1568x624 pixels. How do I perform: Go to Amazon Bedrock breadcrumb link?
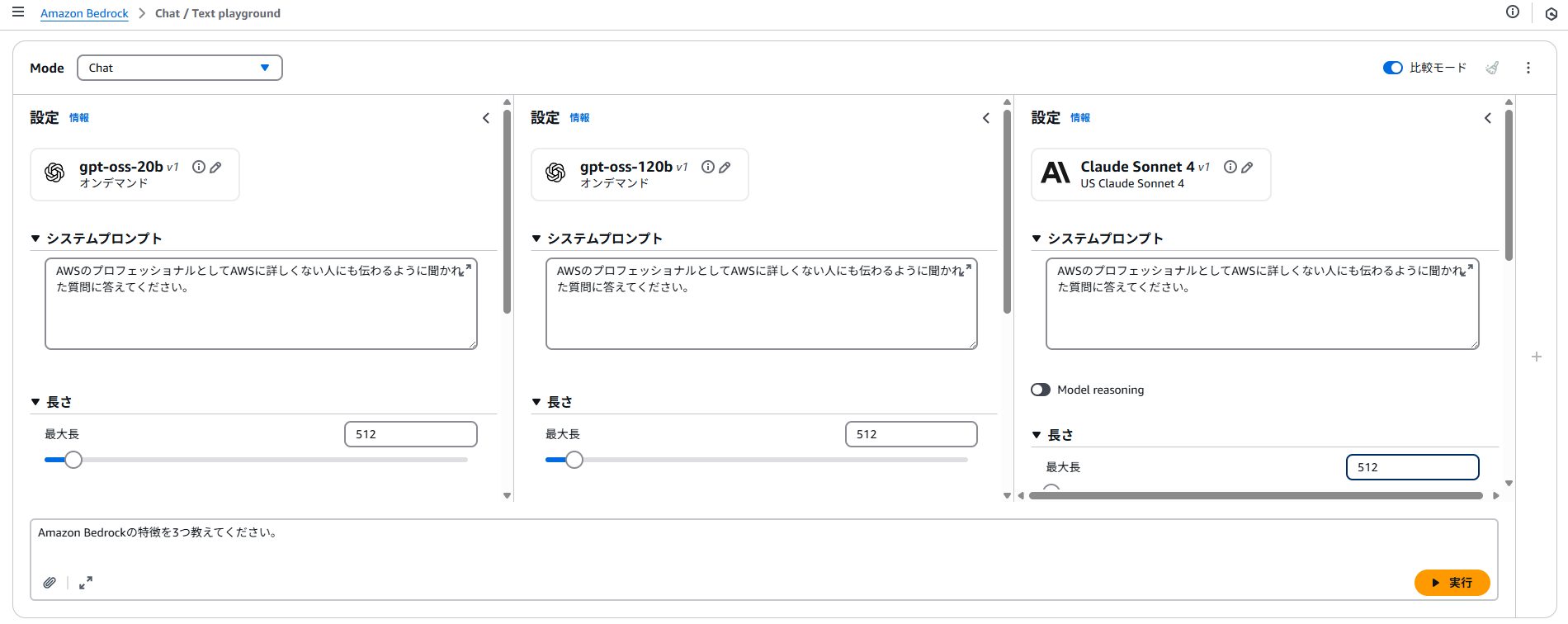click(x=84, y=13)
